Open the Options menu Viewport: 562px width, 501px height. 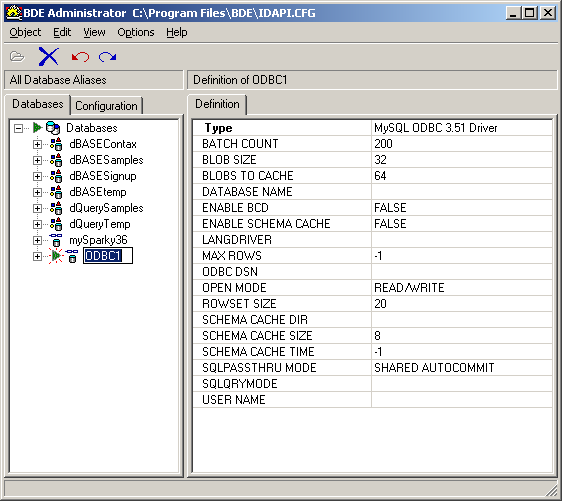pyautogui.click(x=136, y=33)
